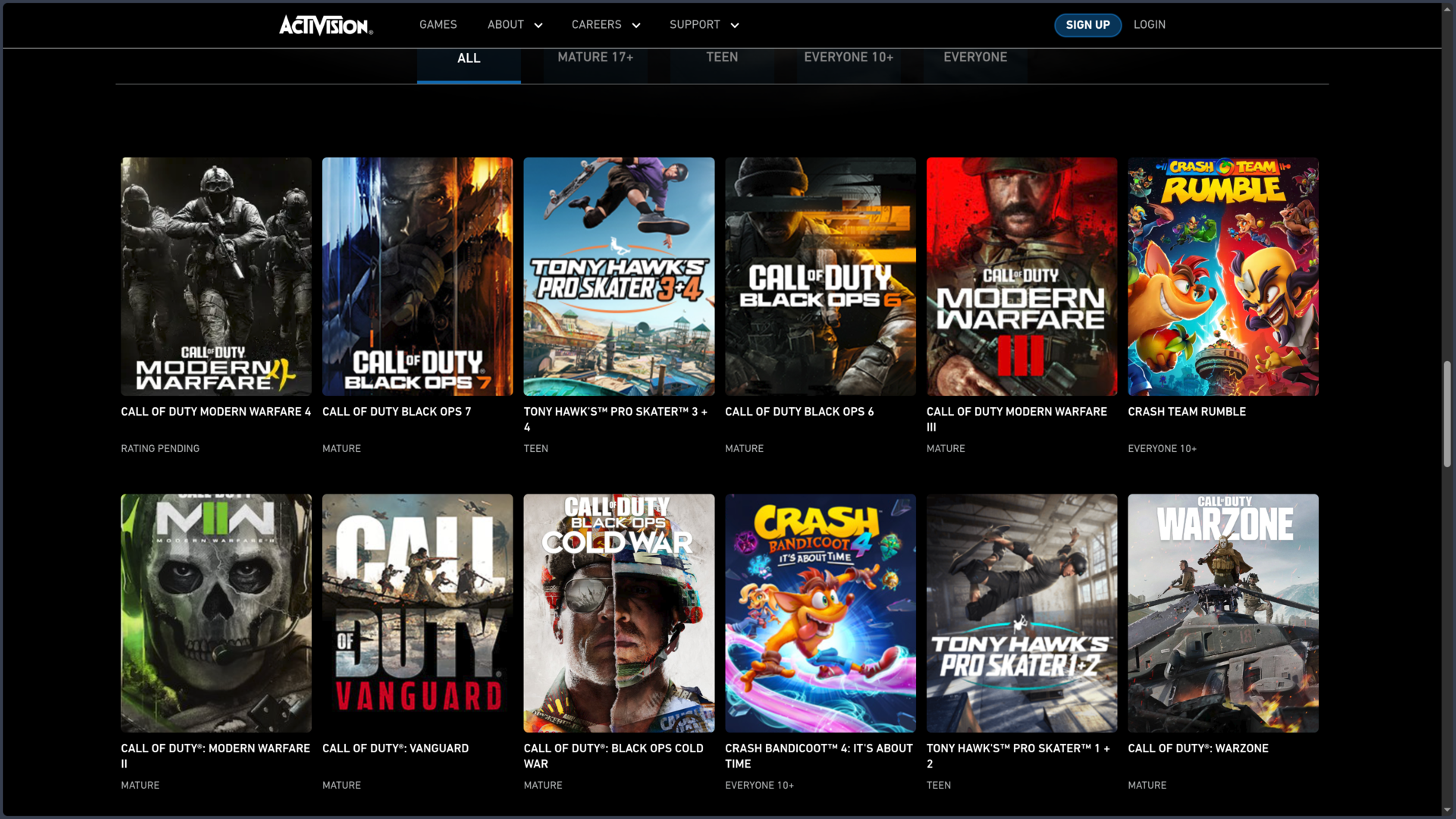This screenshot has height=819, width=1456.
Task: Click the page vertical scrollbar thumb
Action: pos(1447,414)
